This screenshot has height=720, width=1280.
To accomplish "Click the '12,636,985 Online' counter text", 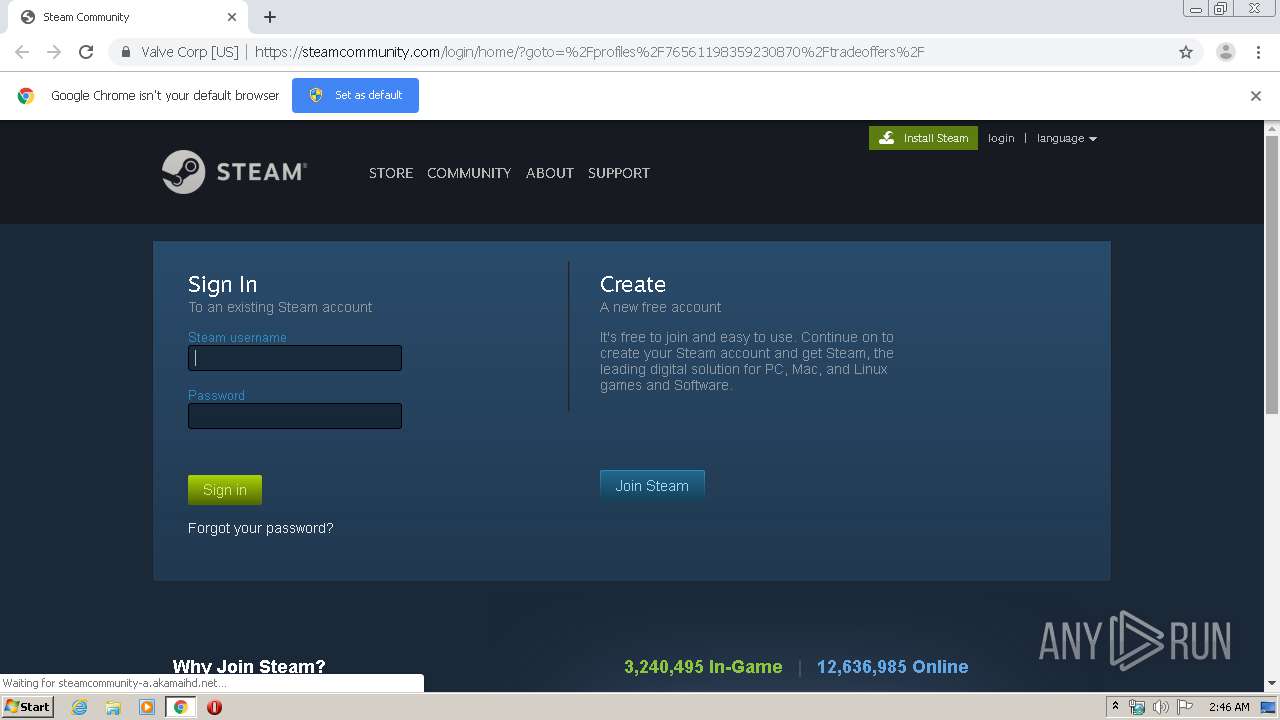I will [x=893, y=667].
